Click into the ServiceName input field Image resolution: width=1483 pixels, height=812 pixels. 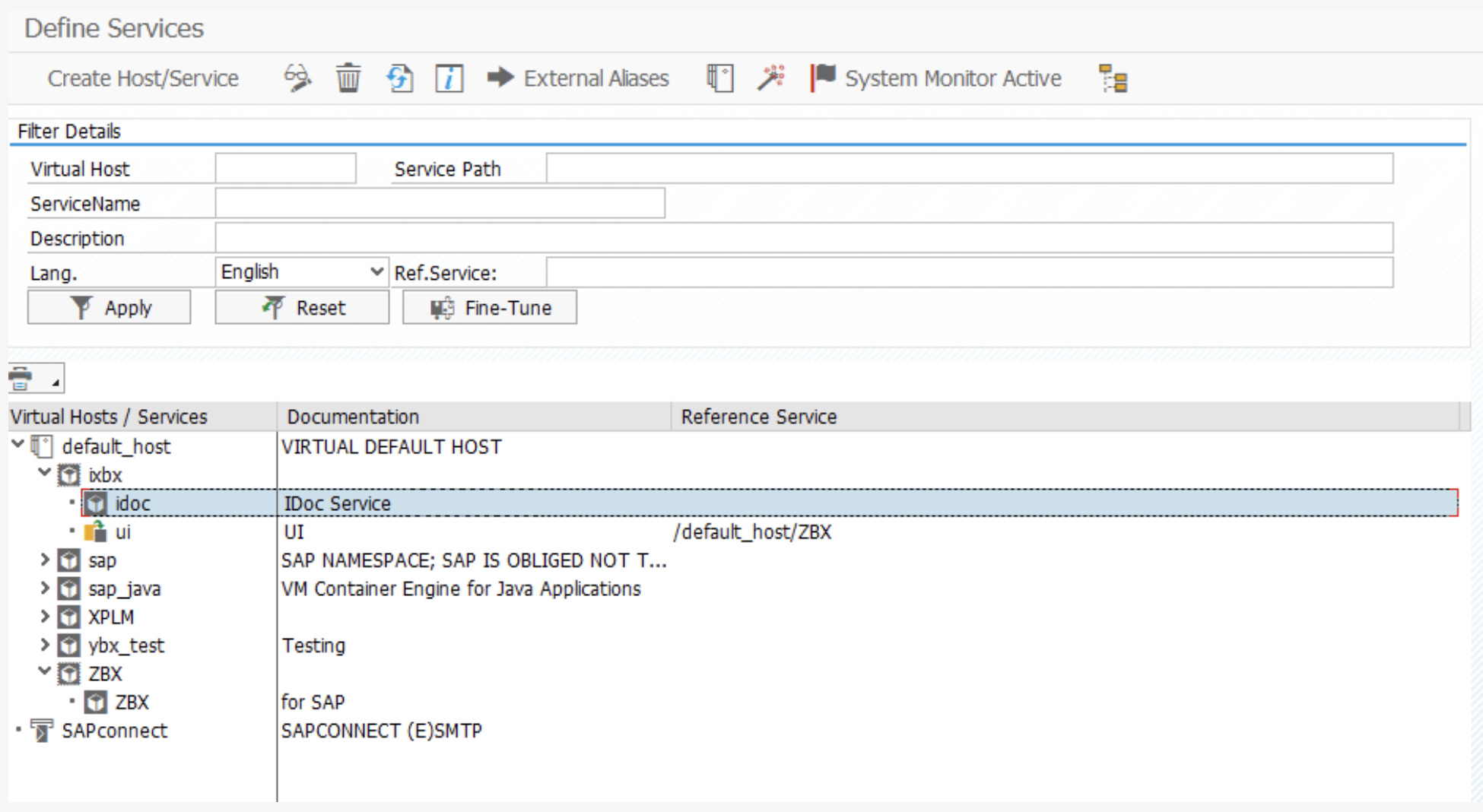[440, 204]
